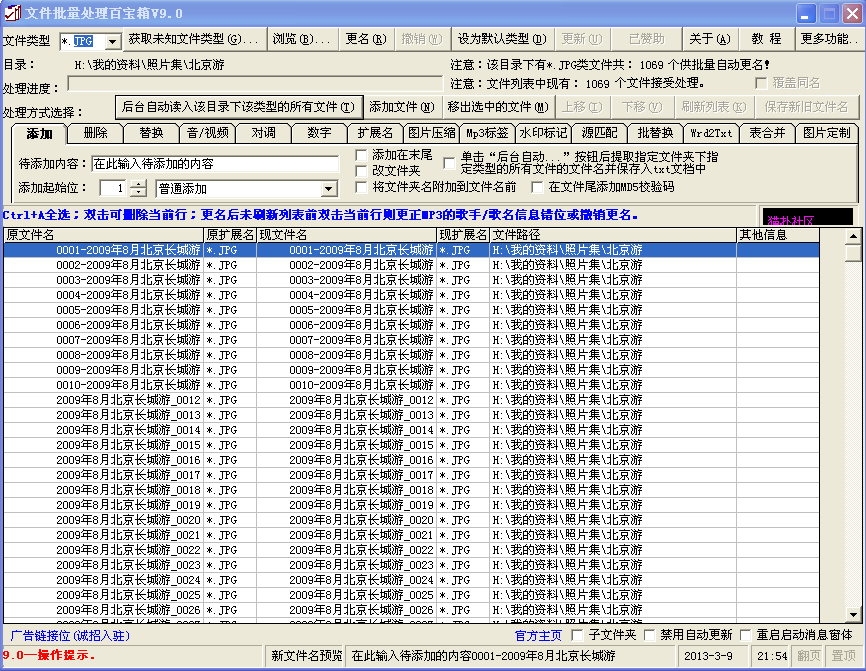Click the app icon in the title bar
866x671 pixels.
click(x=12, y=13)
